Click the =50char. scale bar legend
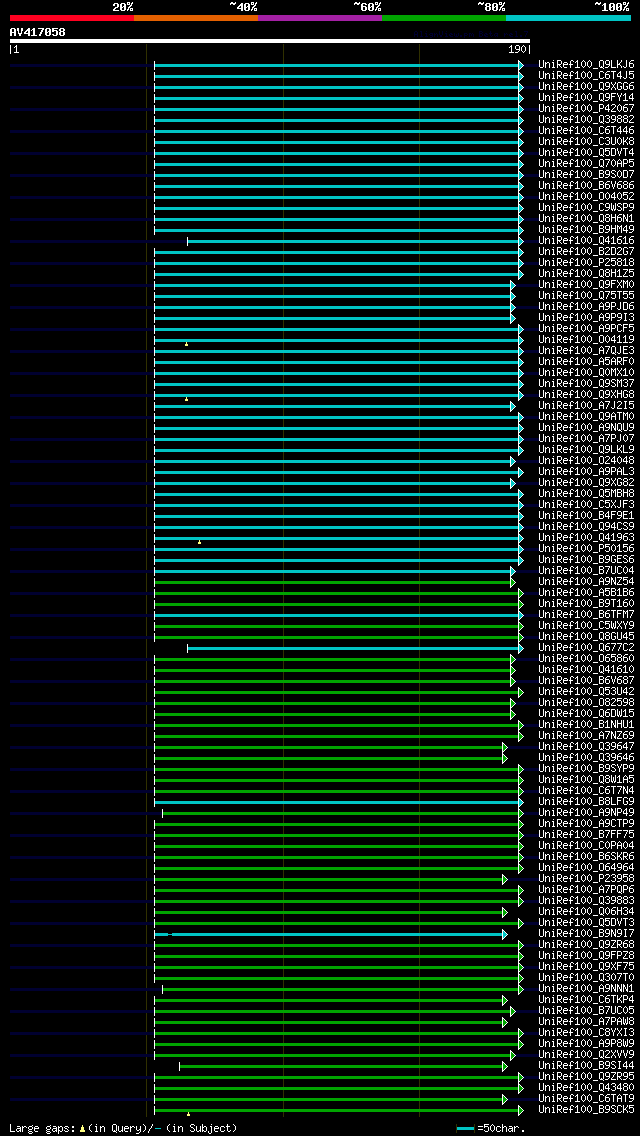The width and height of the screenshot is (640, 1136). pos(487,1128)
